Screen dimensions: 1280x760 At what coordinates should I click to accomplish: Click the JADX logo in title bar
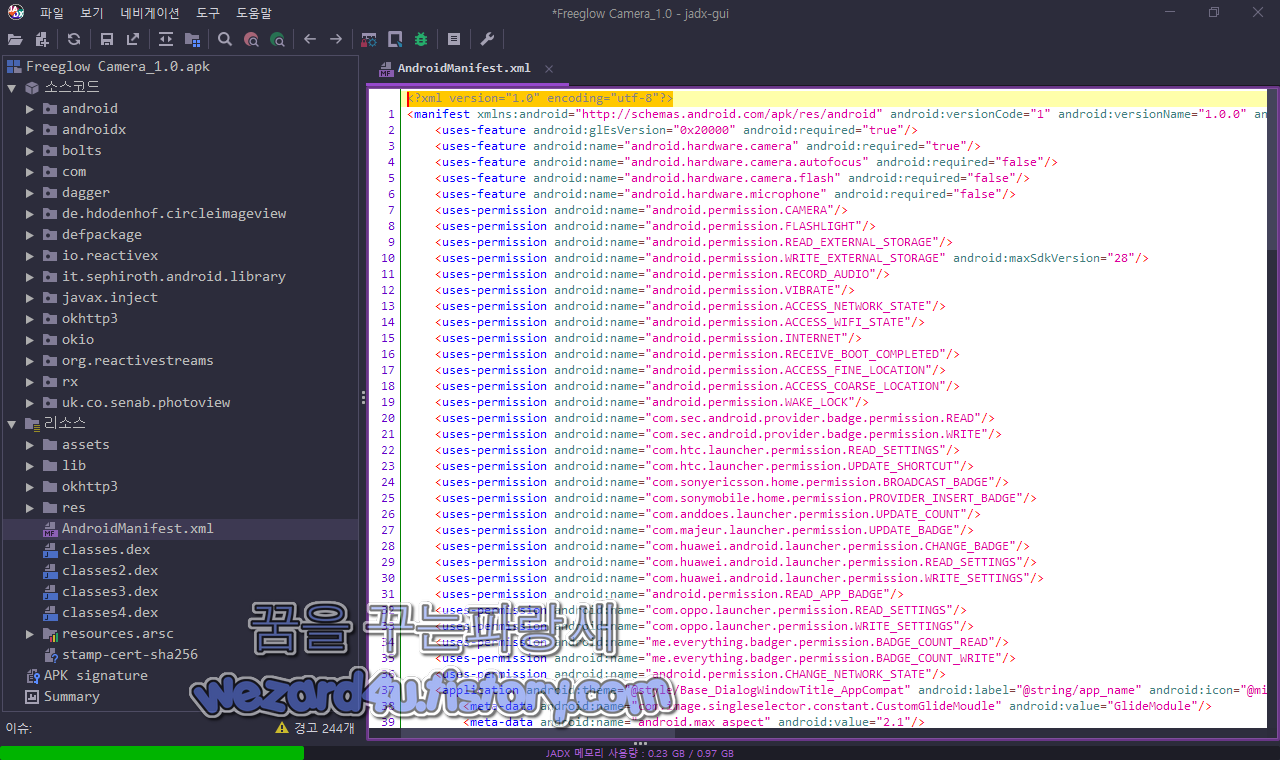pyautogui.click(x=17, y=13)
